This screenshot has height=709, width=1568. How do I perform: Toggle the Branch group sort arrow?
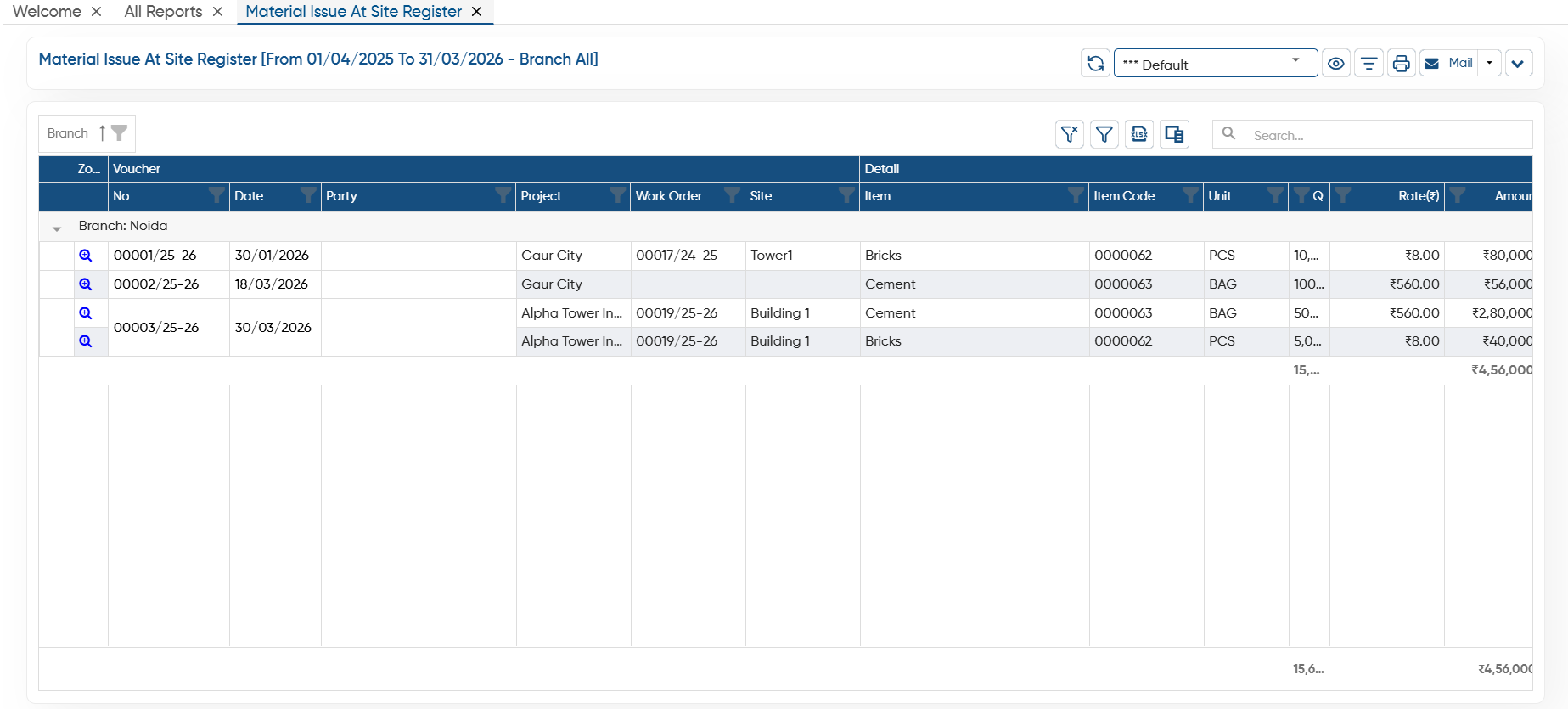102,133
